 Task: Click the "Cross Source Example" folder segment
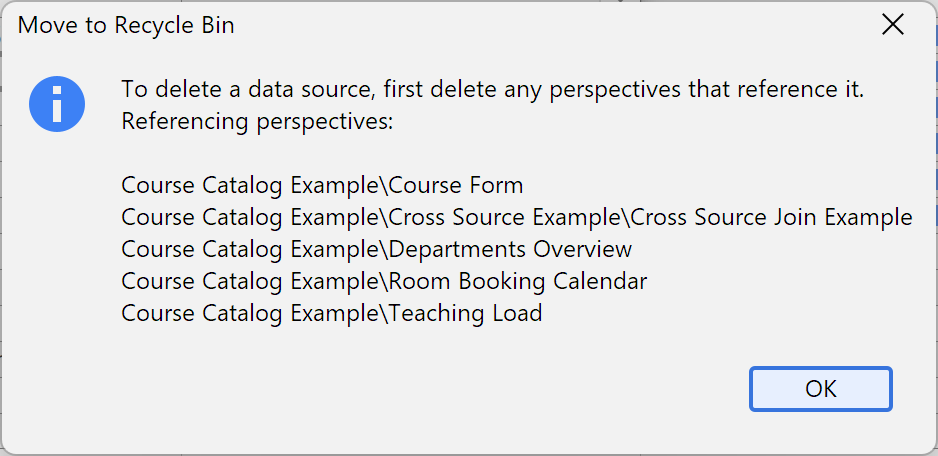[506, 217]
